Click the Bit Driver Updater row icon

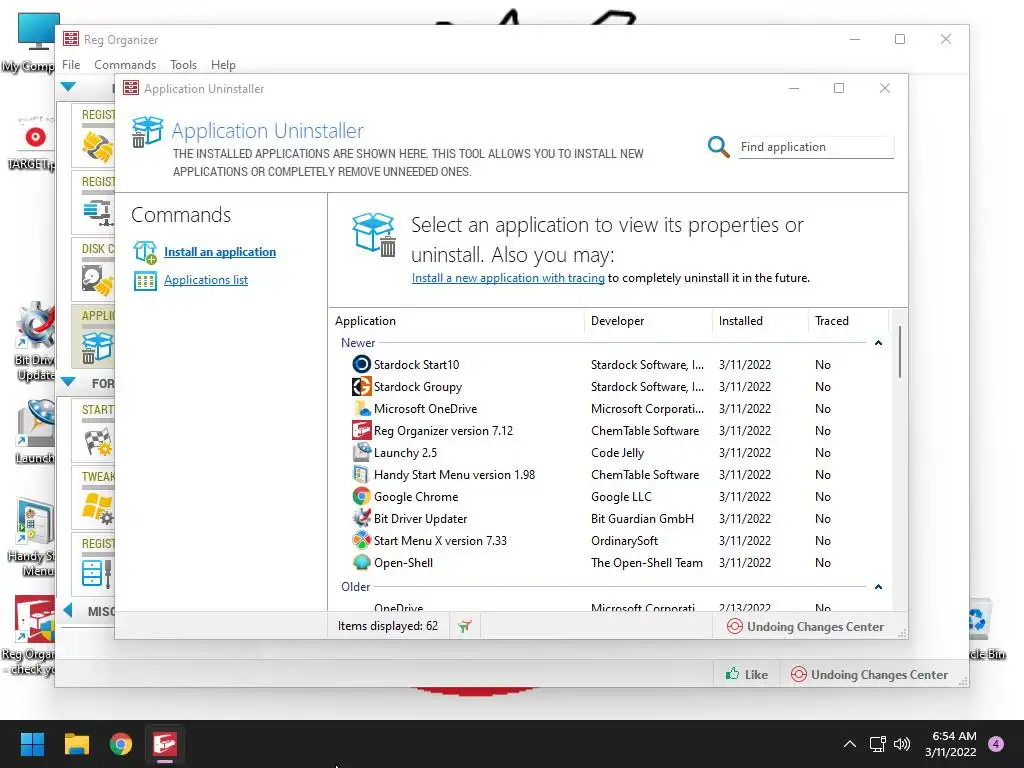(x=361, y=519)
